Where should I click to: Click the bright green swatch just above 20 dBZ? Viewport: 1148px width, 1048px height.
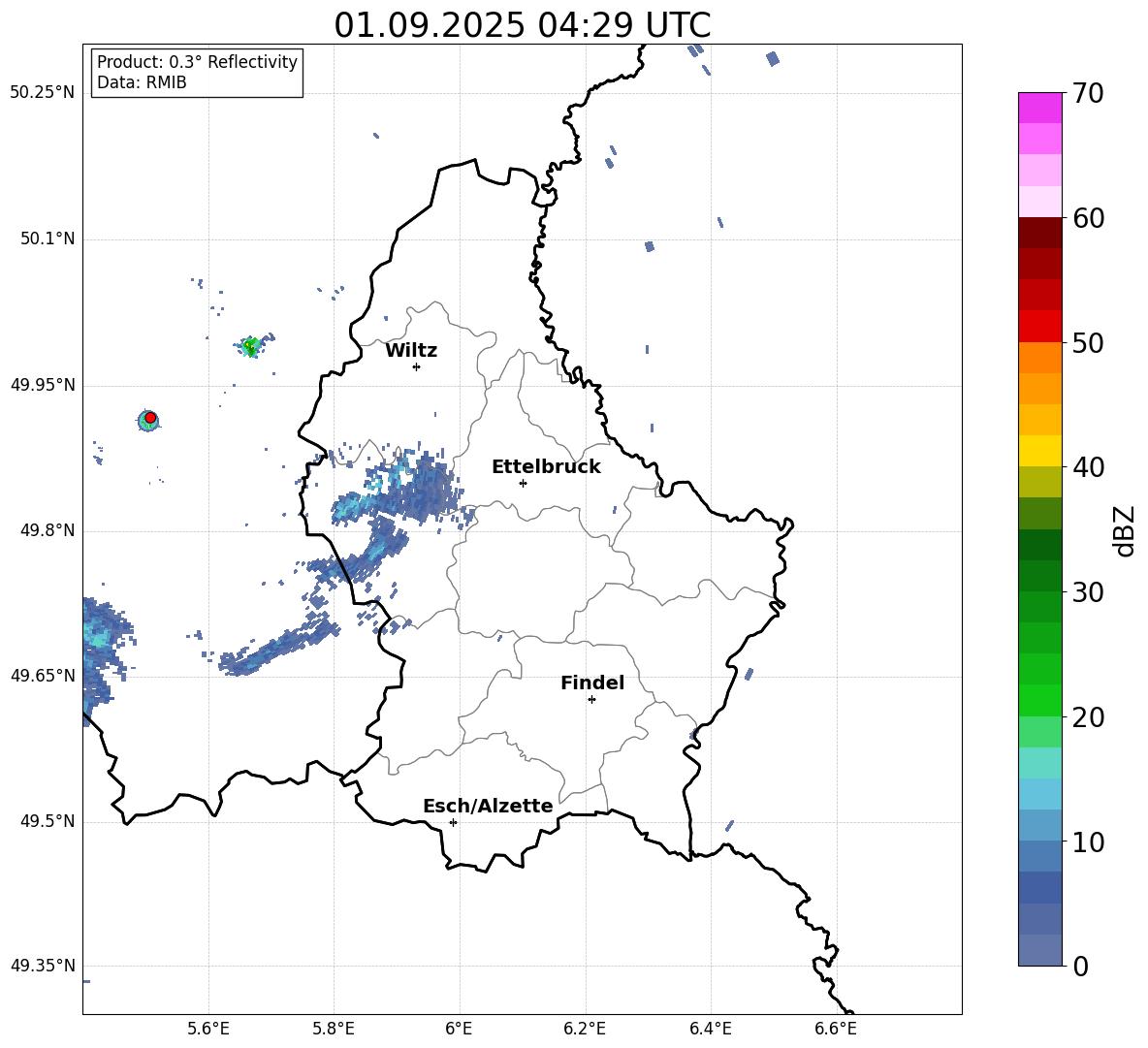[1039, 700]
